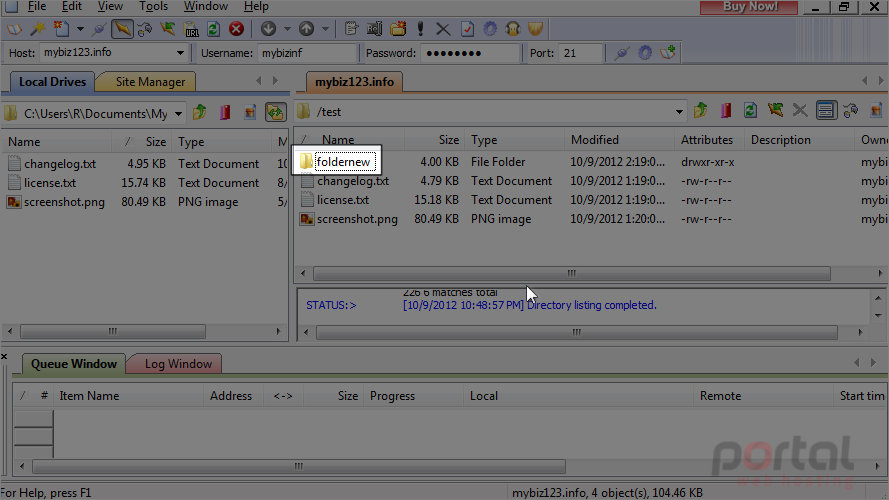The width and height of the screenshot is (889, 500).
Task: Open Quick Connect settings gear icon
Action: click(x=645, y=53)
